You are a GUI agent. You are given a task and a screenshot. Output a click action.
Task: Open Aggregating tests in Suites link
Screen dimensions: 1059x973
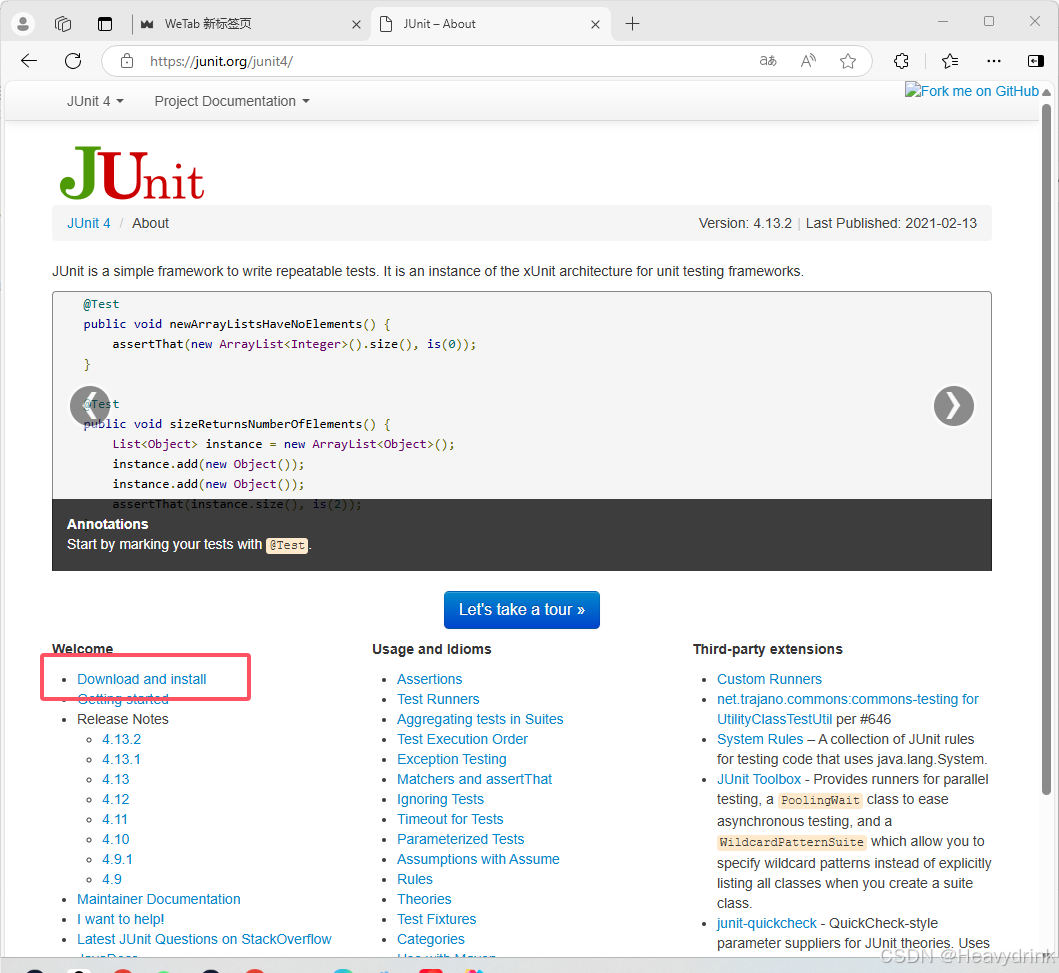click(x=480, y=719)
